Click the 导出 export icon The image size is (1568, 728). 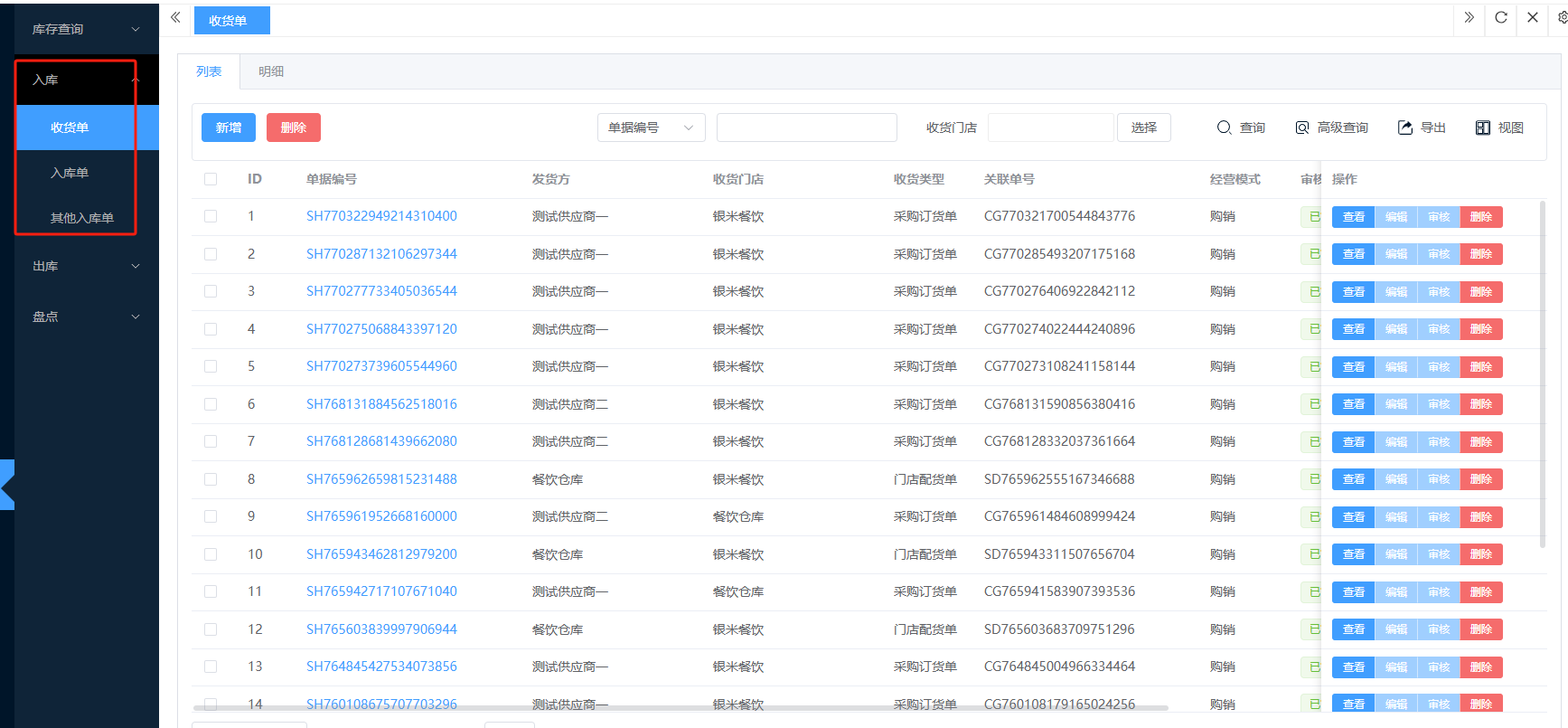(1405, 128)
